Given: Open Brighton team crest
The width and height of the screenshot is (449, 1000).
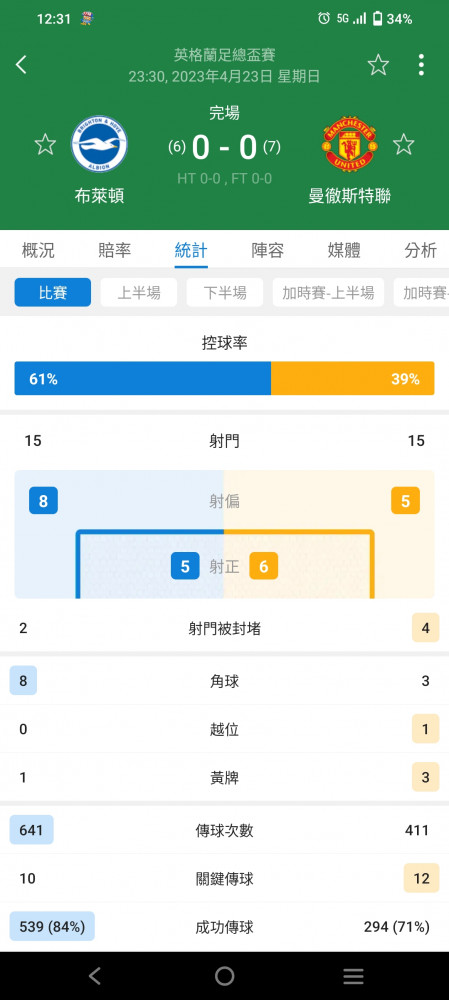Looking at the screenshot, I should (99, 143).
